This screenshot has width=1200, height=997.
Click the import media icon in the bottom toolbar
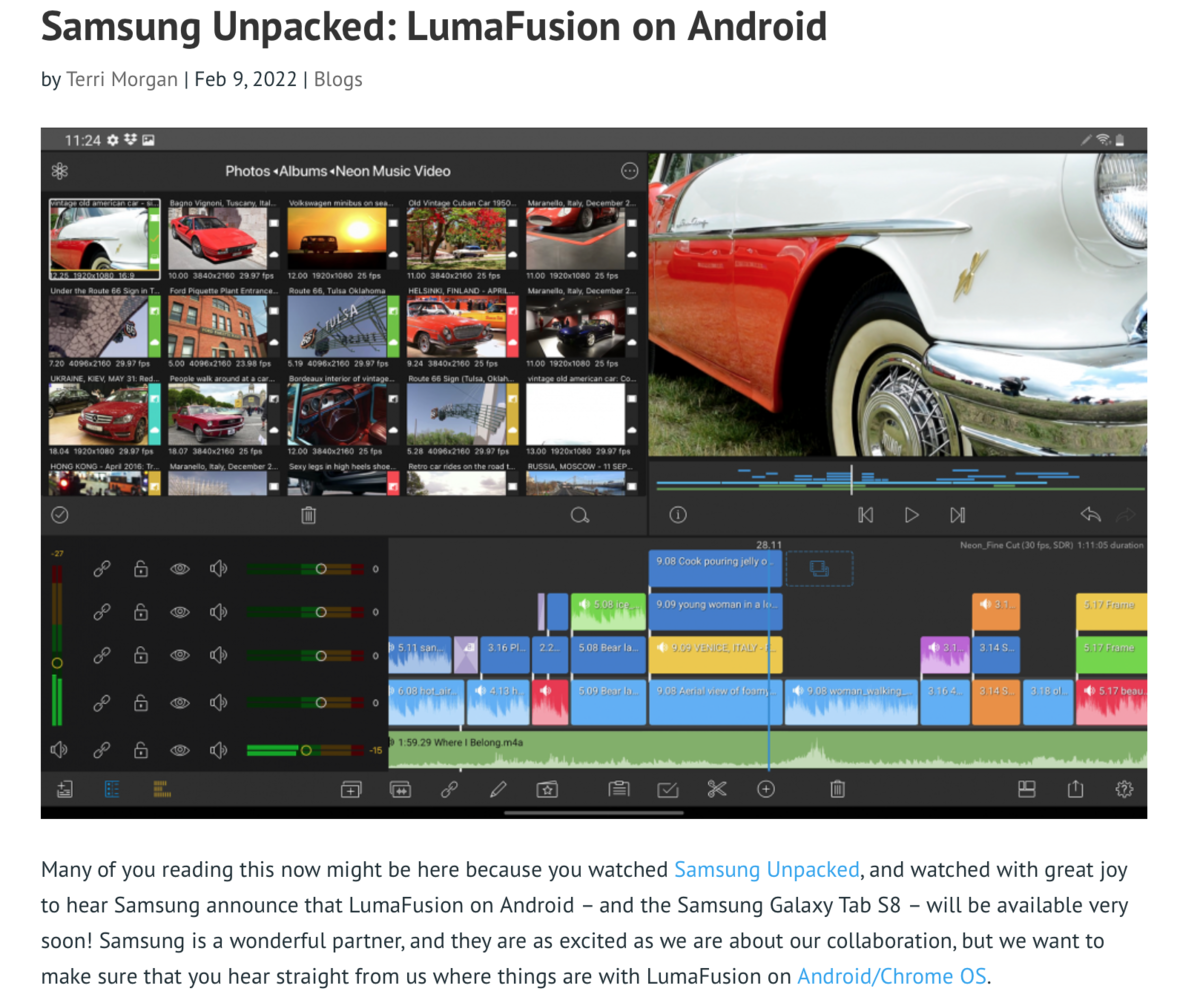pyautogui.click(x=65, y=789)
